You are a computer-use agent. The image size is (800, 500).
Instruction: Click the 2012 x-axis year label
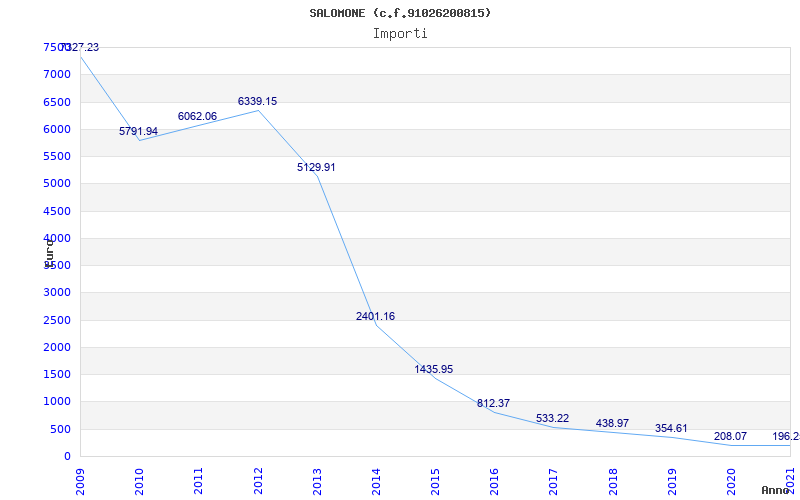point(258,481)
